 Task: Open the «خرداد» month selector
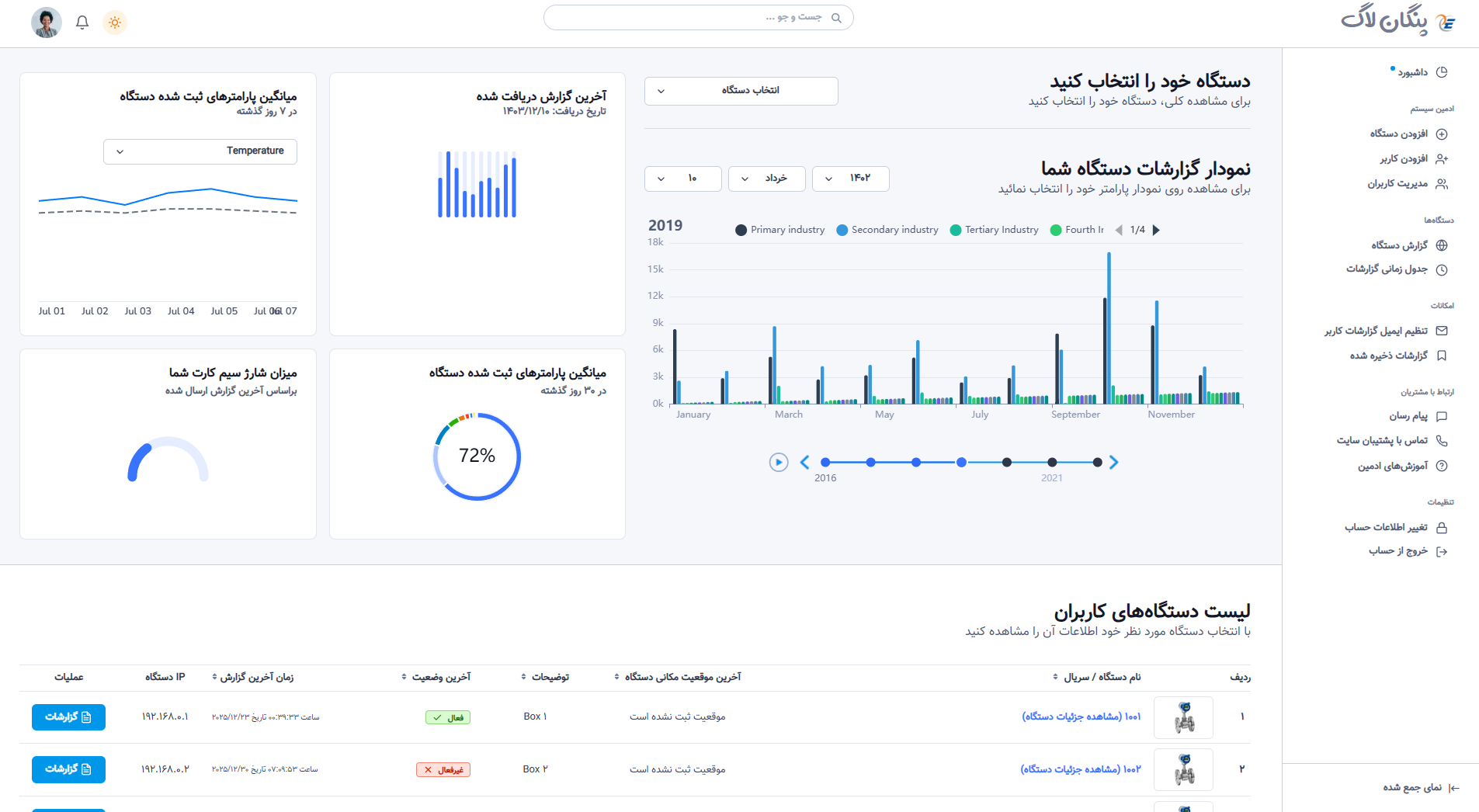pyautogui.click(x=766, y=179)
